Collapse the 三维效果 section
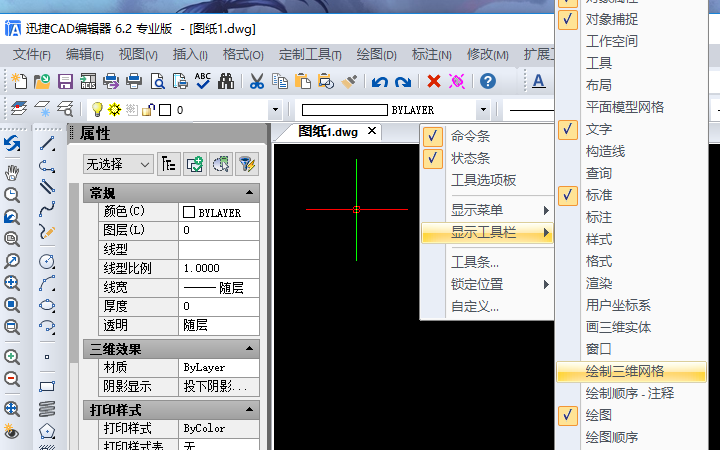Viewport: 720px width, 450px height. (x=249, y=349)
